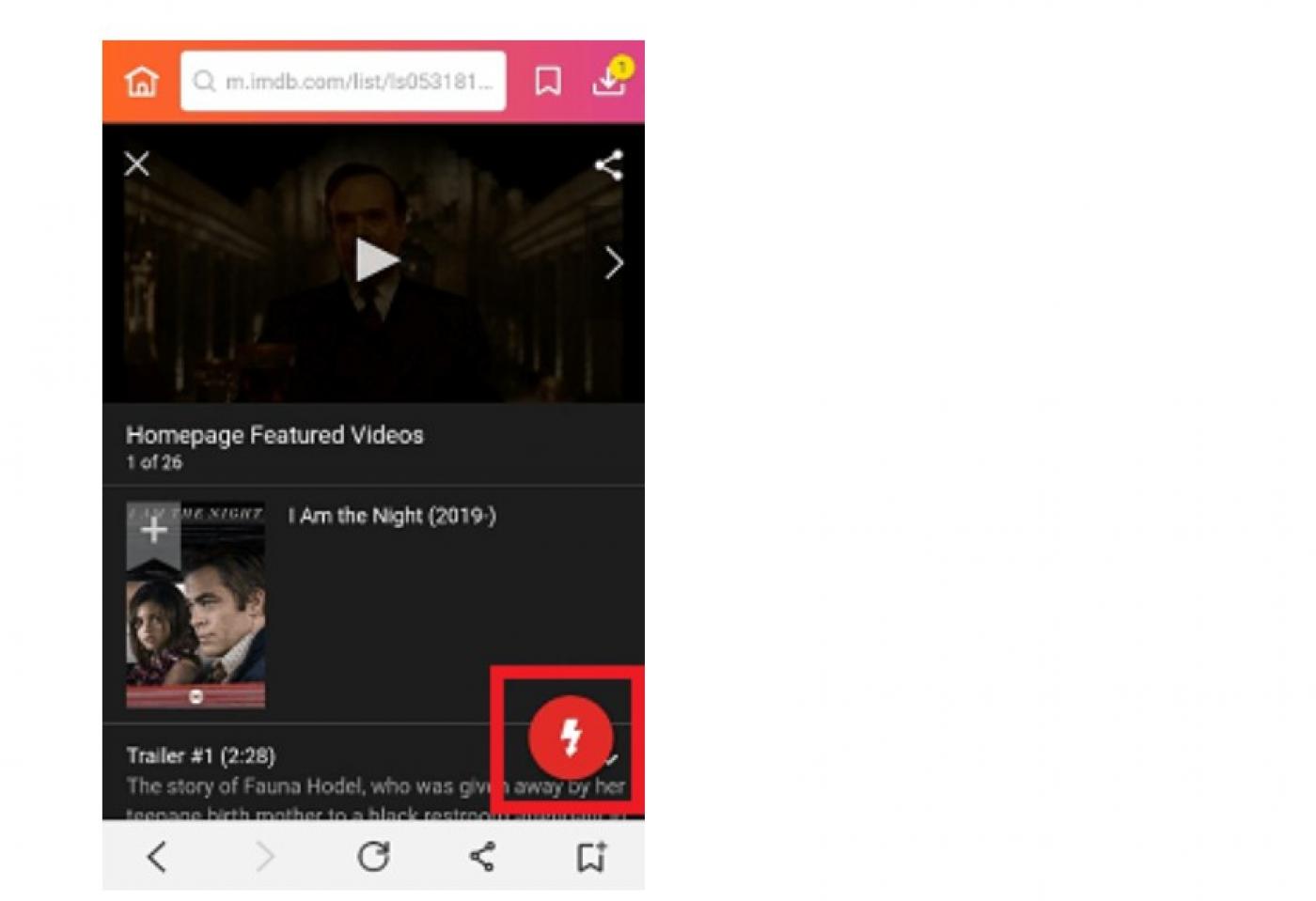The height and width of the screenshot is (901, 1316).
Task: Click the refresh icon in the bottom bar
Action: click(373, 856)
